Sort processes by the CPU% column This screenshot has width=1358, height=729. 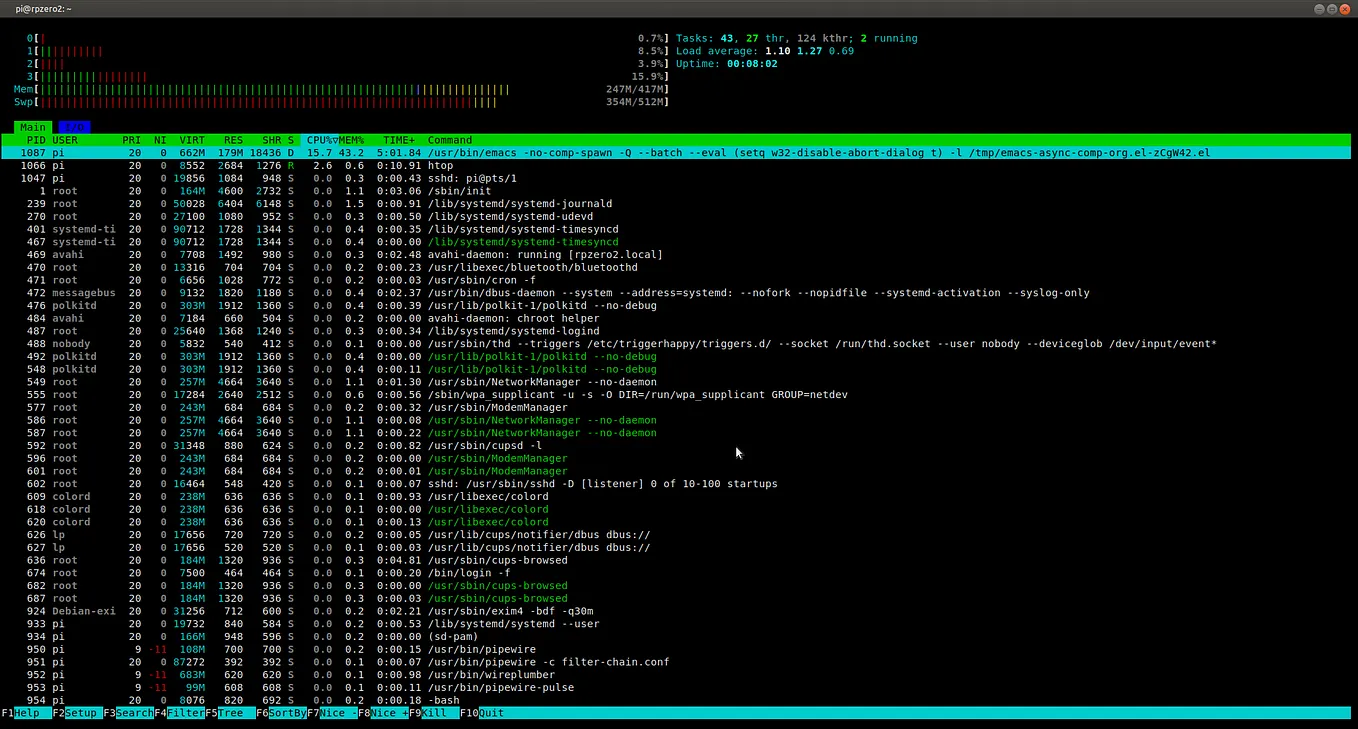(322, 140)
